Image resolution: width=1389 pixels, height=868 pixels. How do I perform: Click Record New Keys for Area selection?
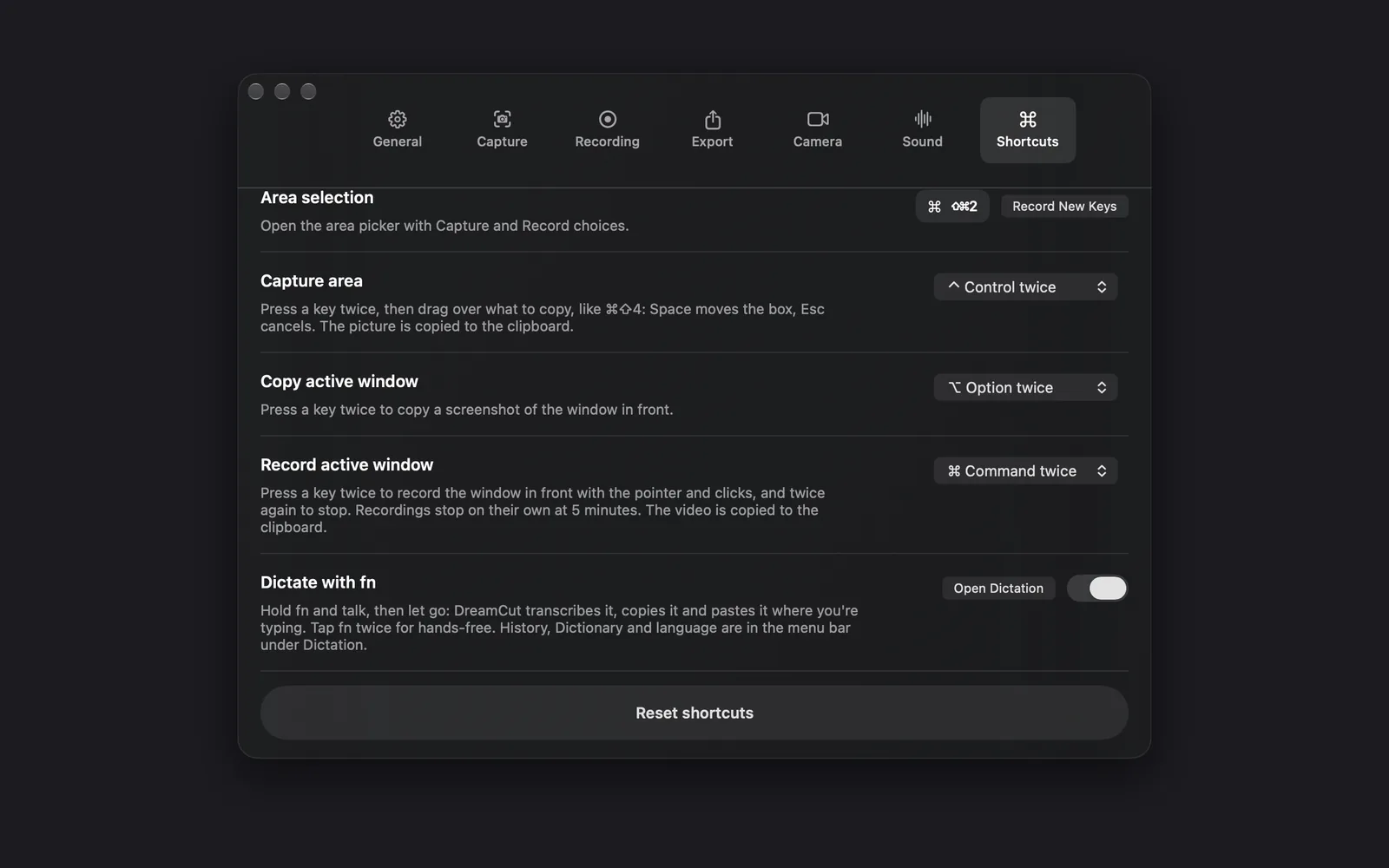point(1064,206)
